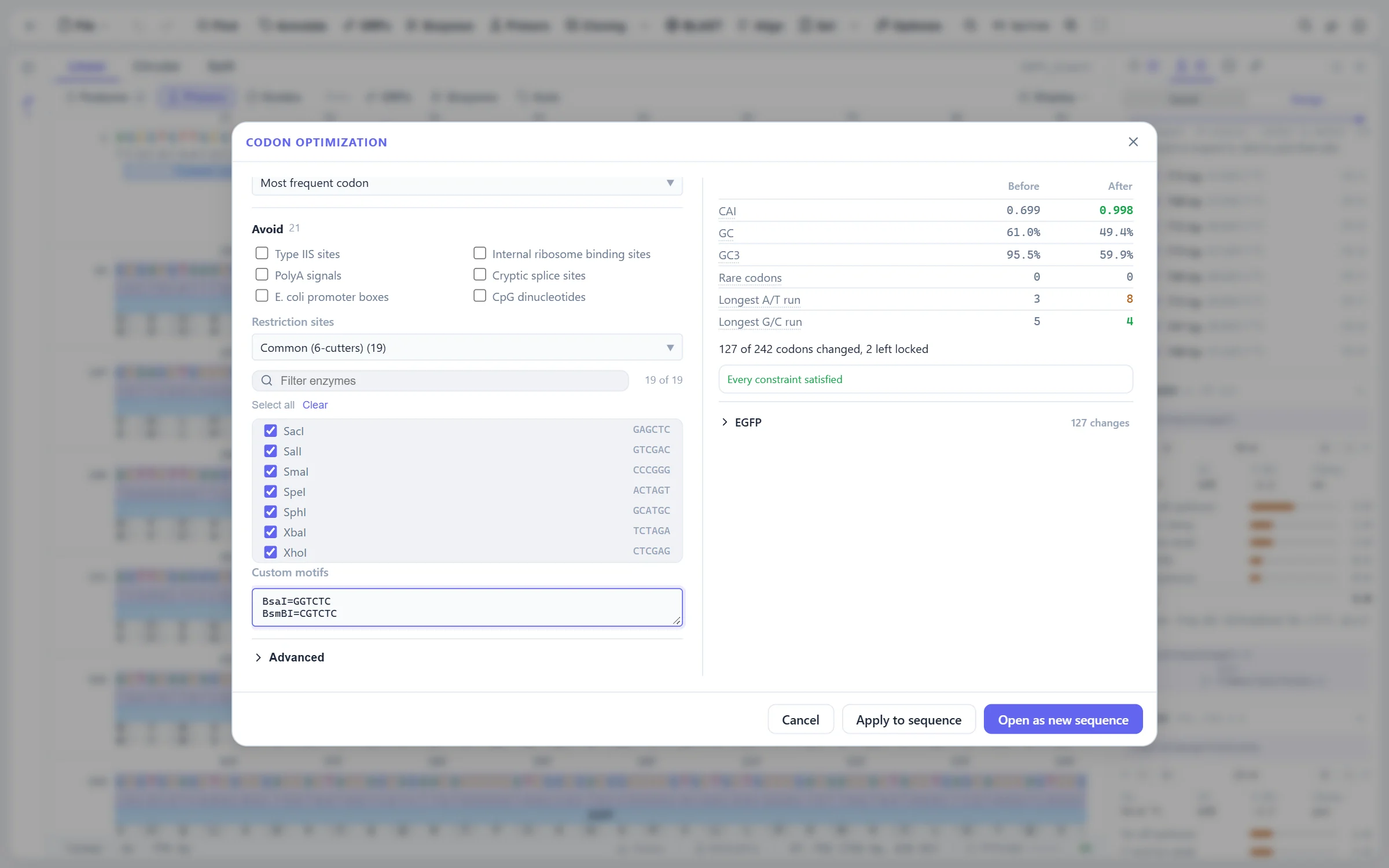
Task: Close the Codon Optimization dialog
Action: click(1133, 142)
